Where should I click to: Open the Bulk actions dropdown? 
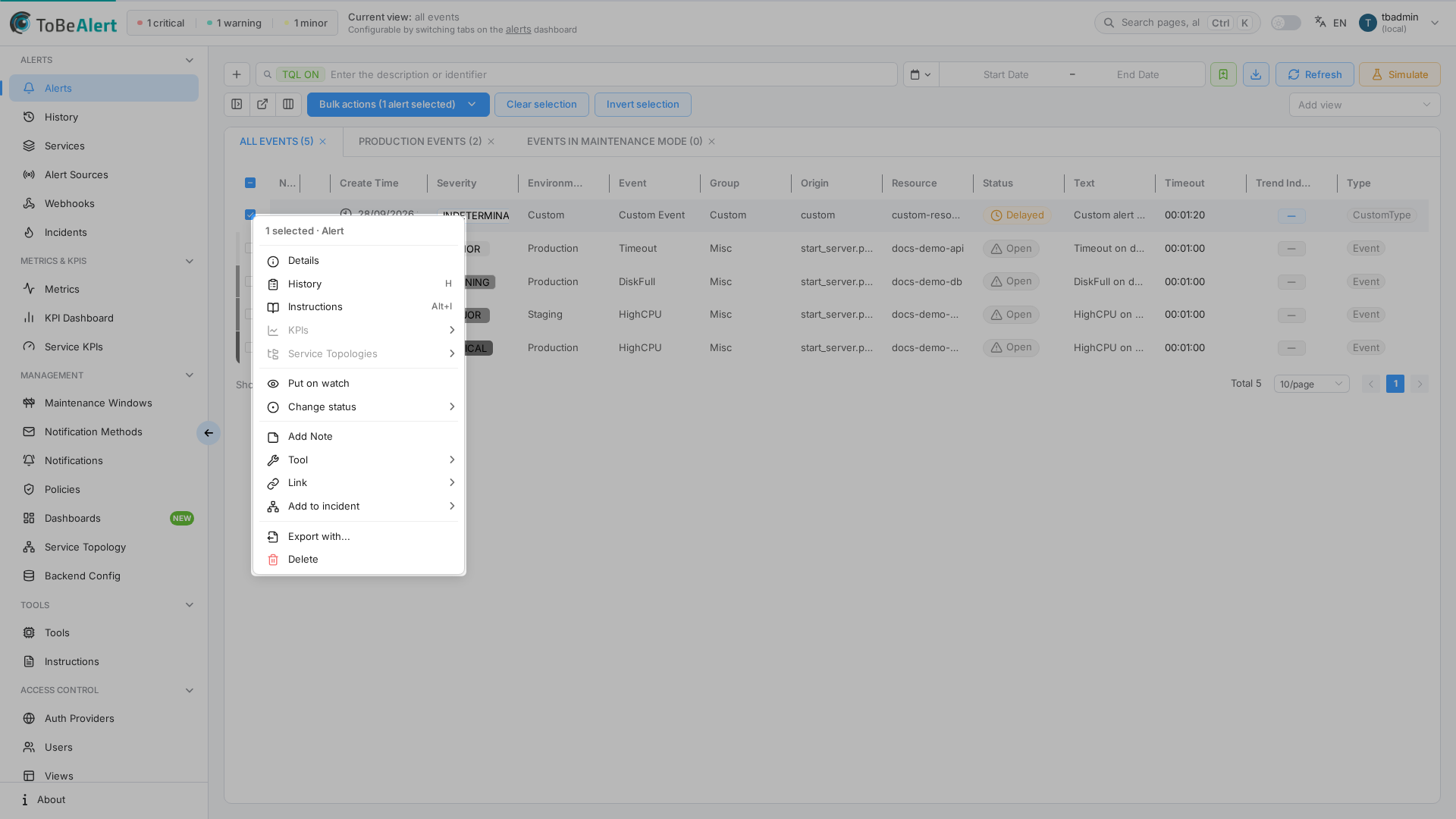pyautogui.click(x=398, y=105)
